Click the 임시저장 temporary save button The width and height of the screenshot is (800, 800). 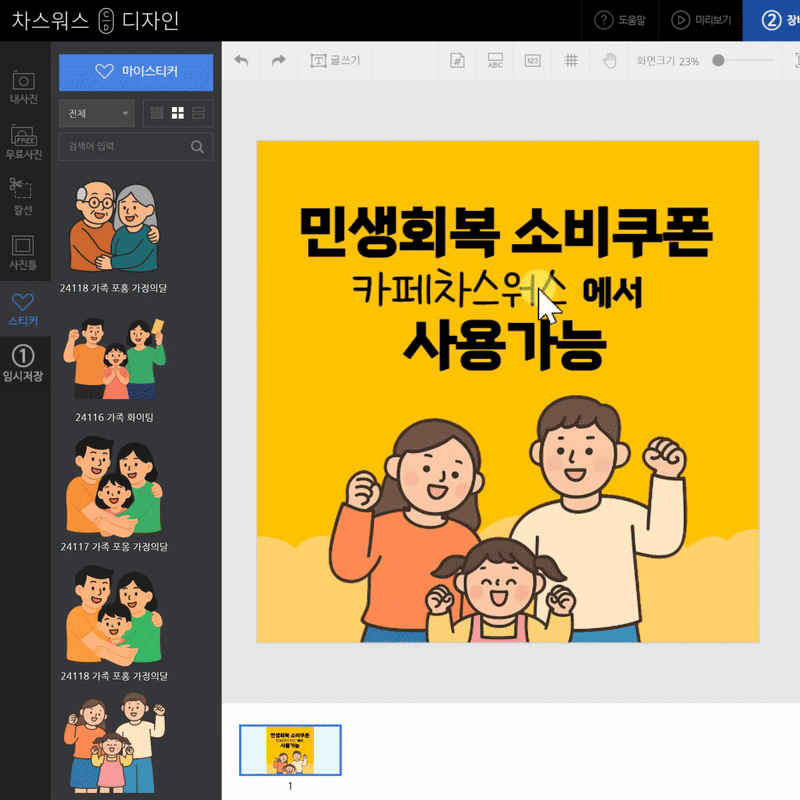point(24,364)
